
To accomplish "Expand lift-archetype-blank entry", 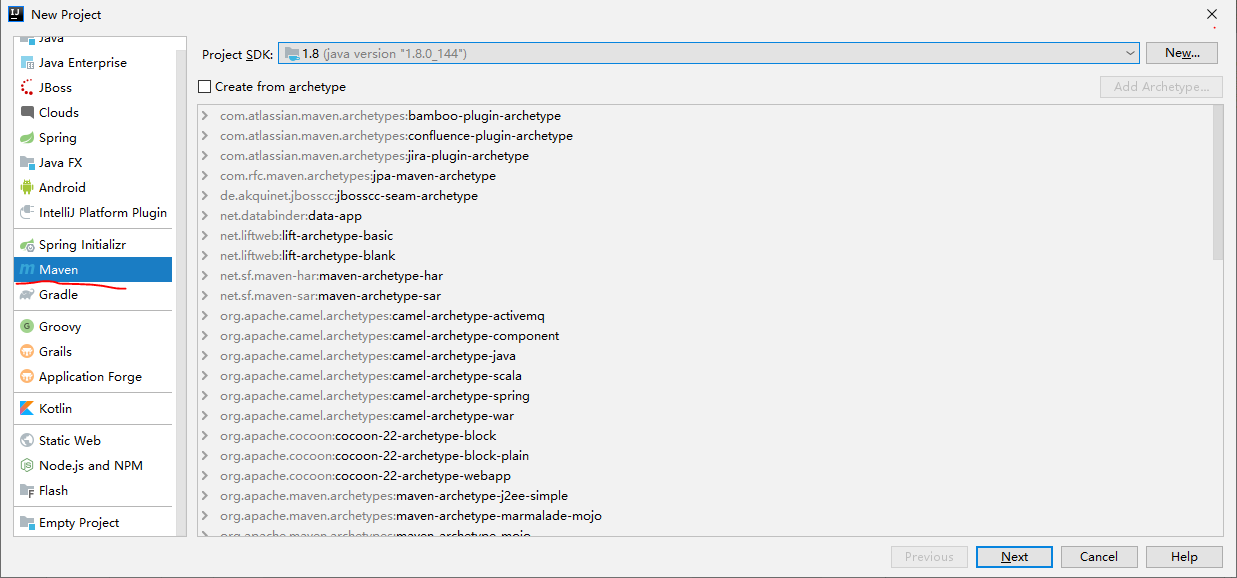I will 205,256.
